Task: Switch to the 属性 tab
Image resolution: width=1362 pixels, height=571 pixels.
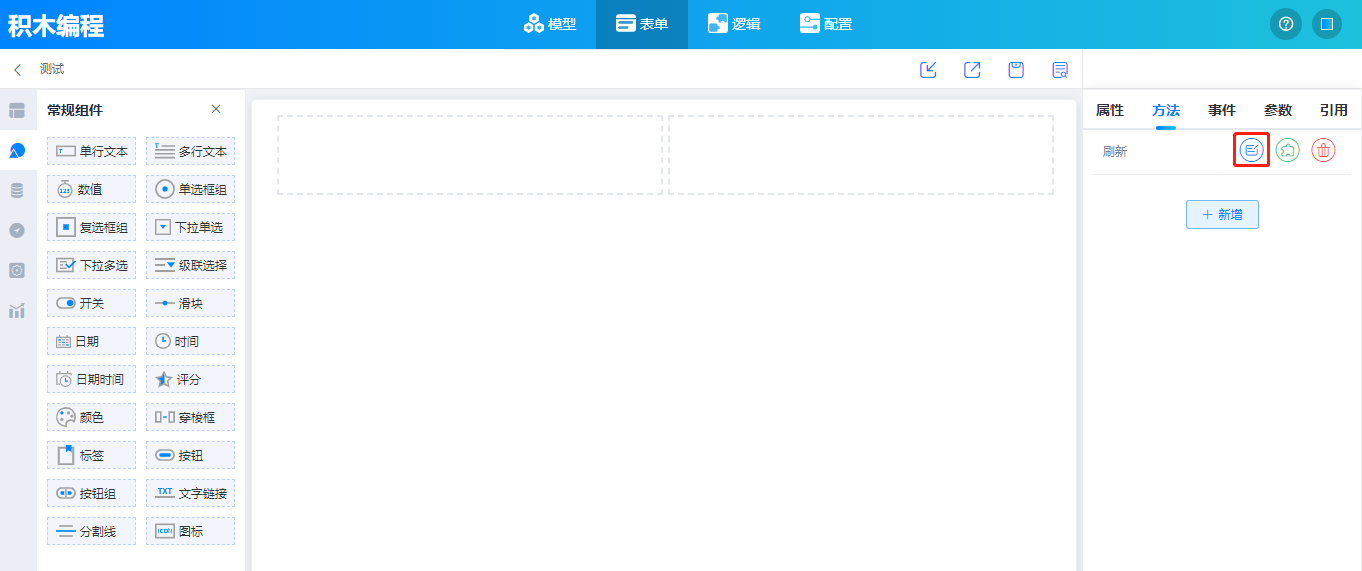Action: (1109, 110)
